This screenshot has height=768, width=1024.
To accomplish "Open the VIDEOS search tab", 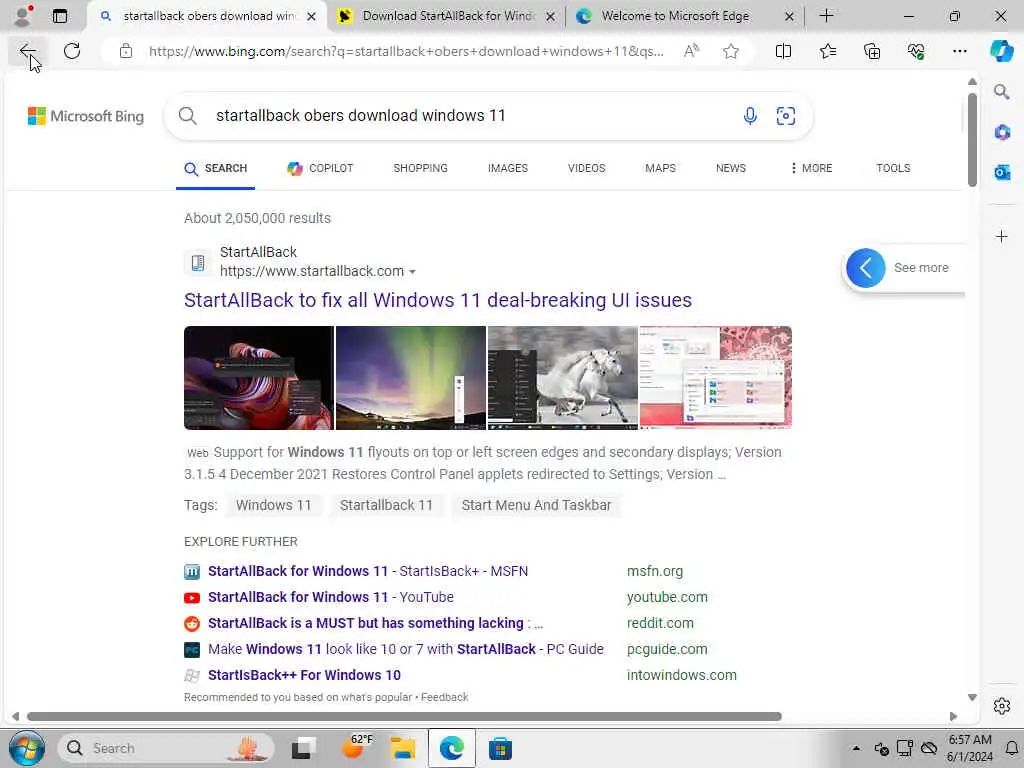I will 586,168.
